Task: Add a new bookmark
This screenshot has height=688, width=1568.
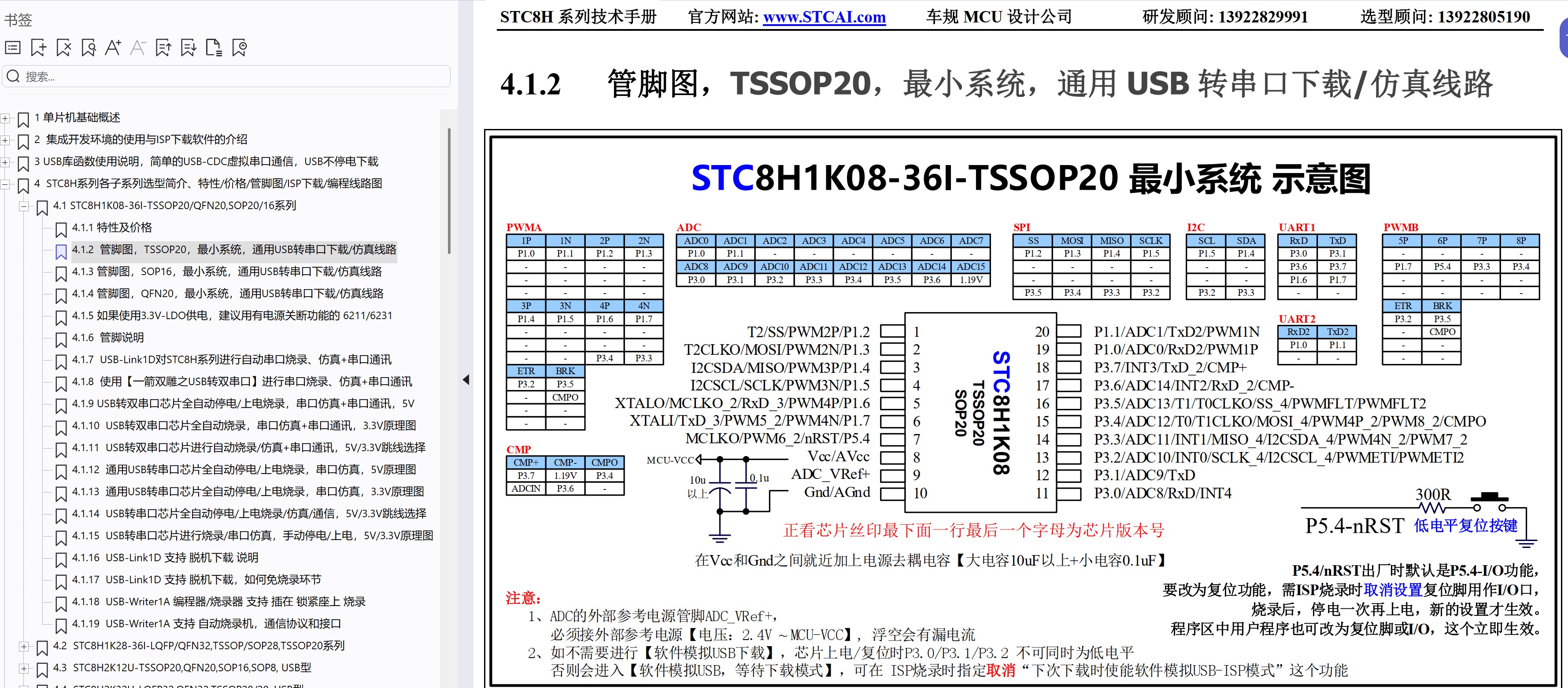Action: [x=38, y=48]
